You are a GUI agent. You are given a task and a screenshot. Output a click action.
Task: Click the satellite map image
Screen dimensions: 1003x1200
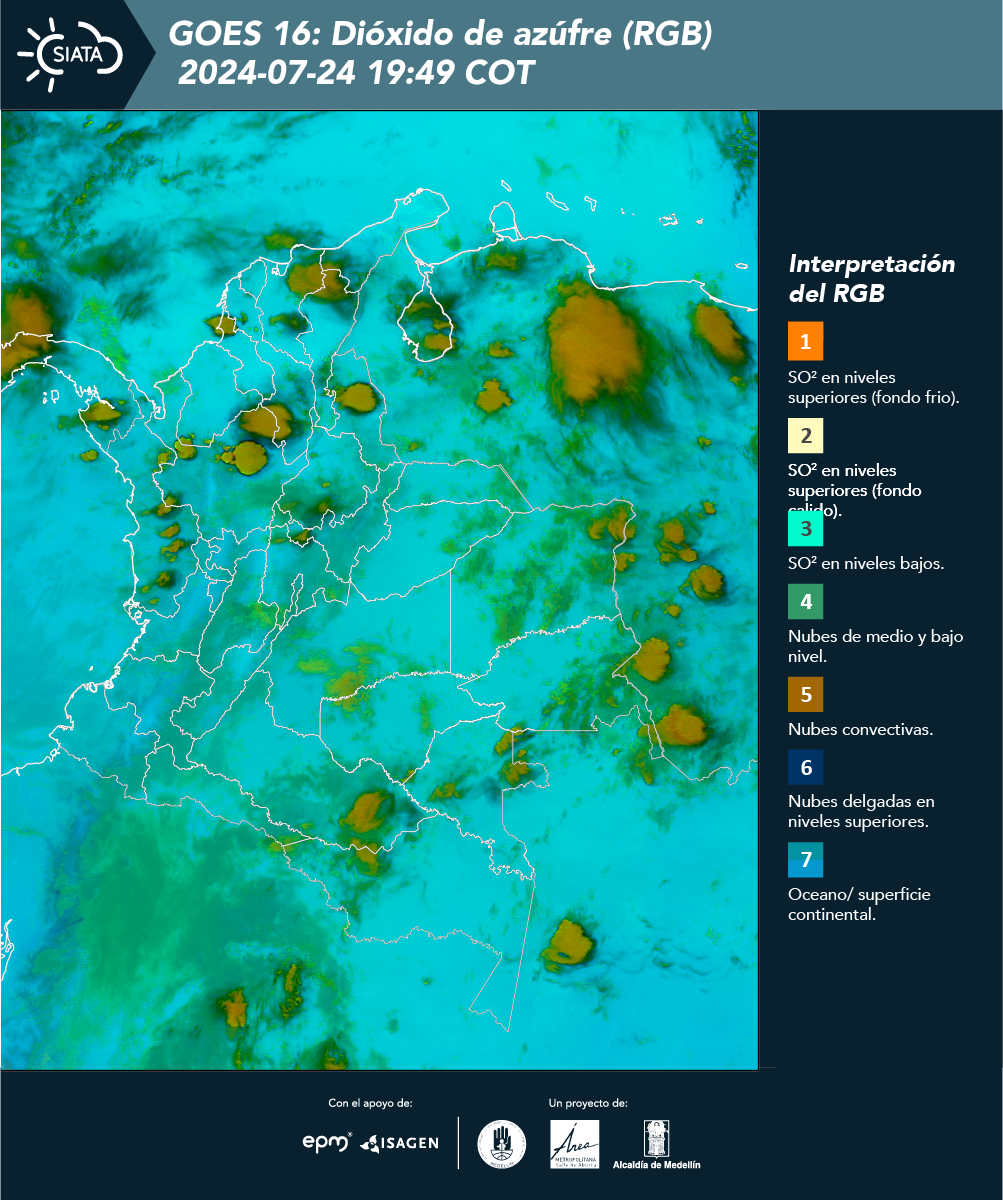tap(379, 589)
